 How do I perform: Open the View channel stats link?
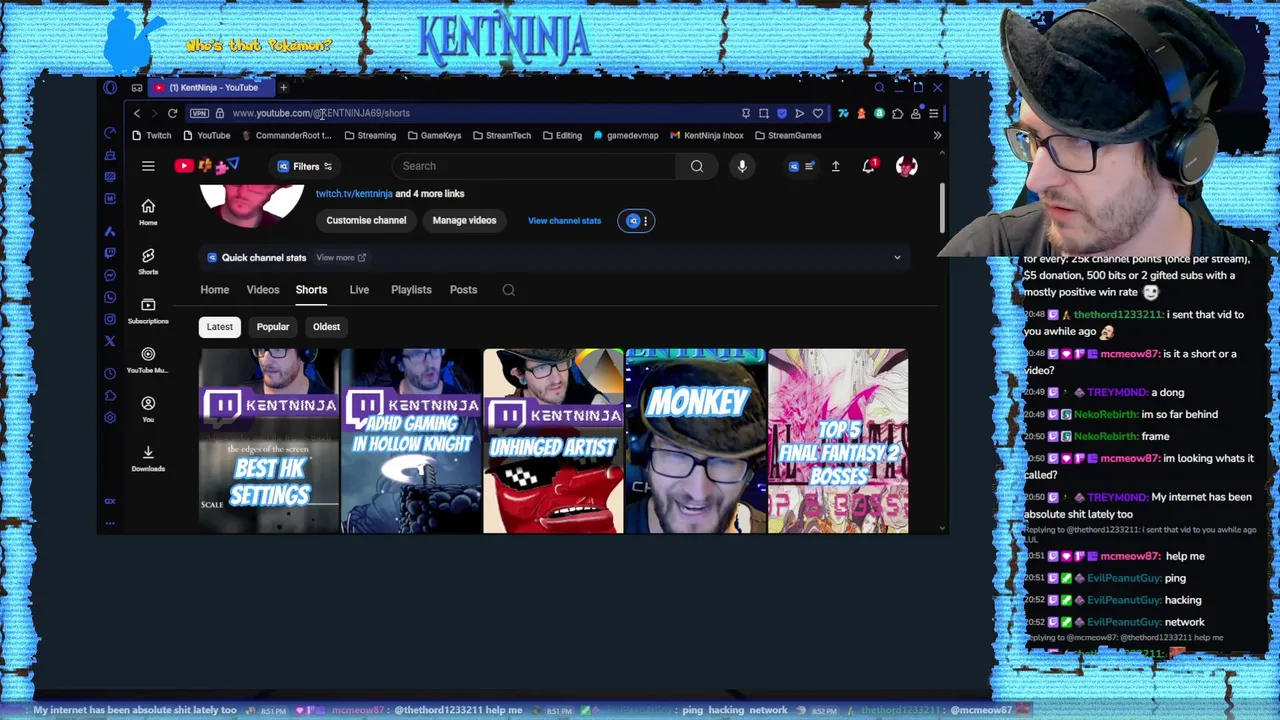(x=564, y=220)
